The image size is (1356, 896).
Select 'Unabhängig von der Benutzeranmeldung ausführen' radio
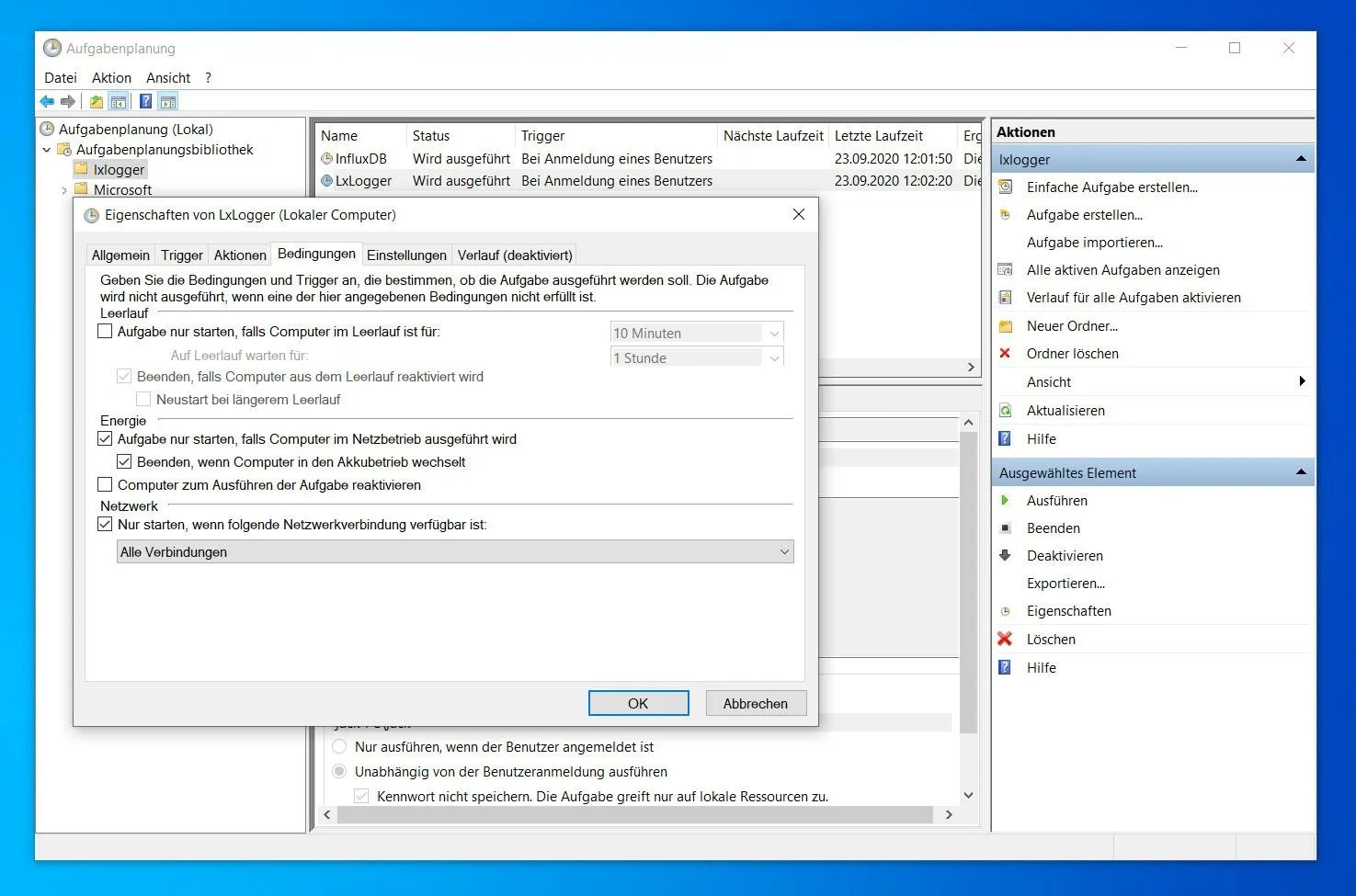[x=340, y=772]
